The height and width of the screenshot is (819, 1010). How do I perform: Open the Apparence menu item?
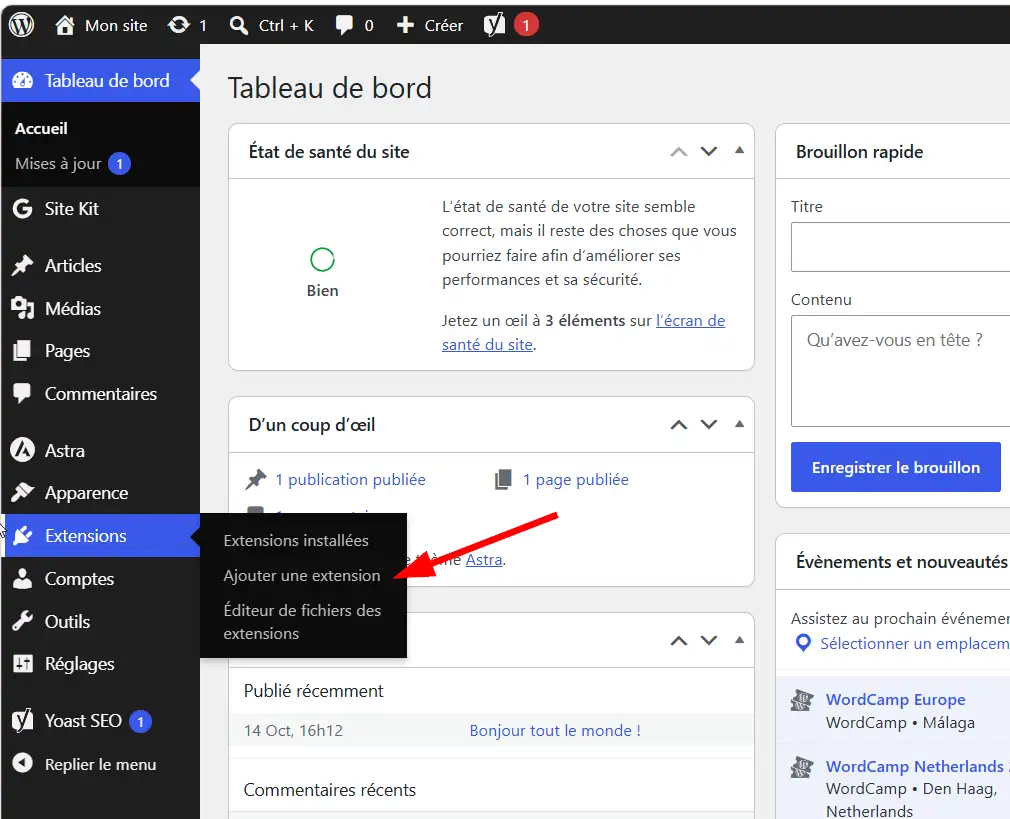[86, 493]
